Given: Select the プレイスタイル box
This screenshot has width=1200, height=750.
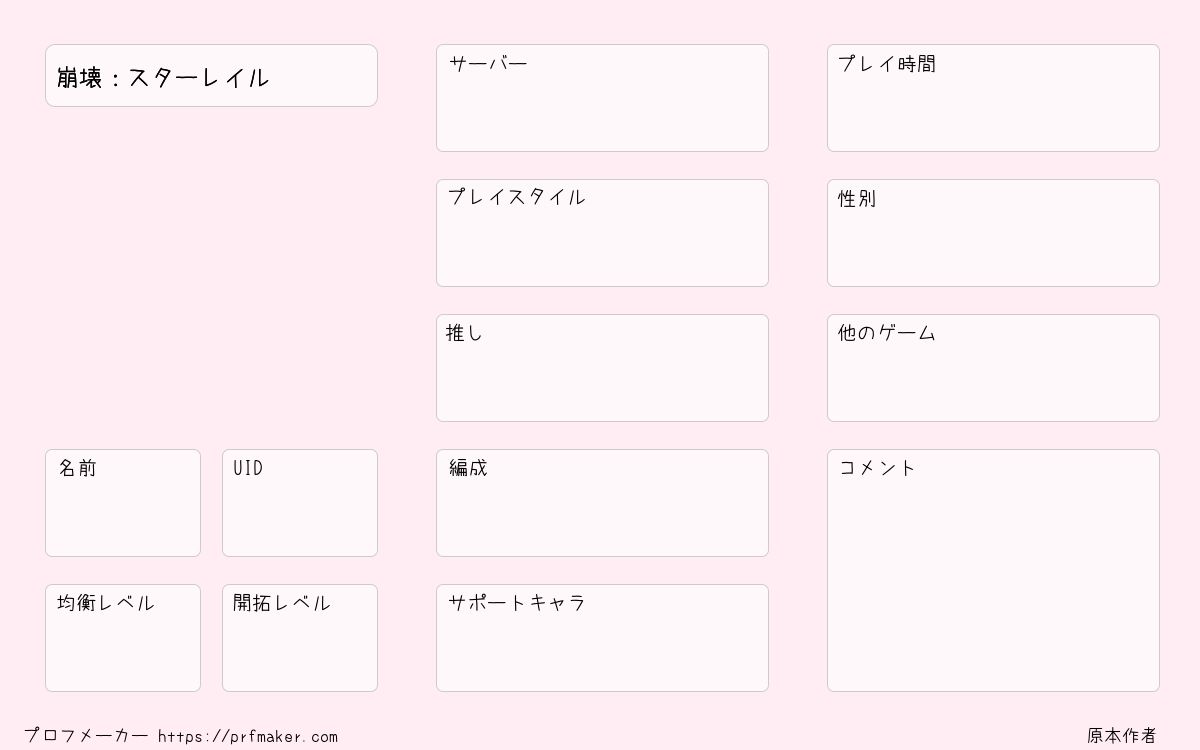Looking at the screenshot, I should tap(602, 233).
